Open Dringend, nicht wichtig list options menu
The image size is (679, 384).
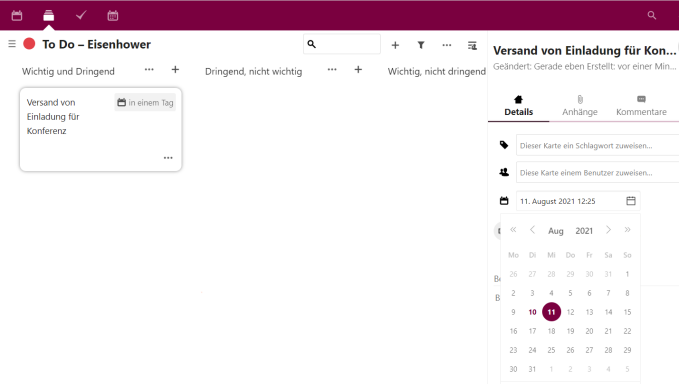click(x=332, y=69)
